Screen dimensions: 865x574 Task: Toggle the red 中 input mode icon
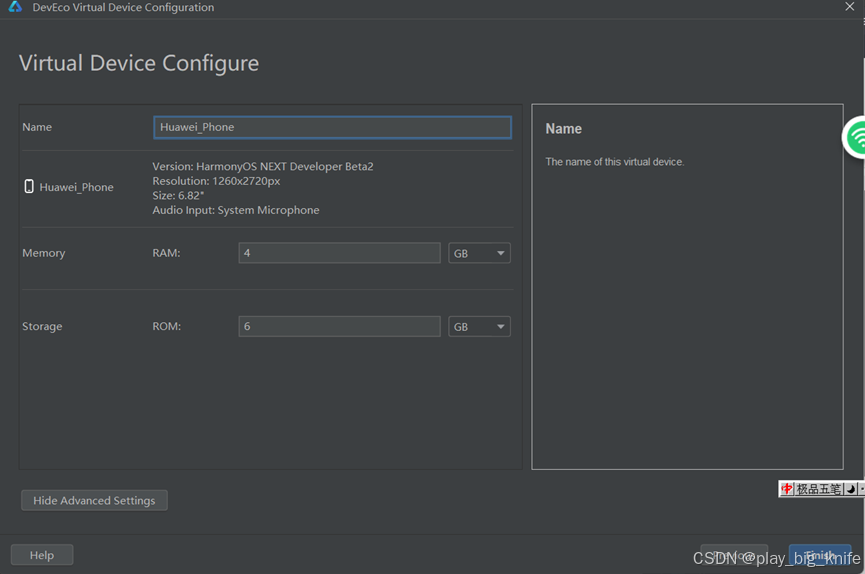tap(786, 488)
